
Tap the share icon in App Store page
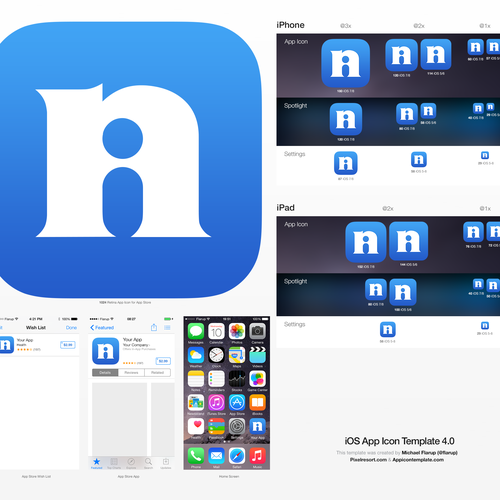click(154, 327)
